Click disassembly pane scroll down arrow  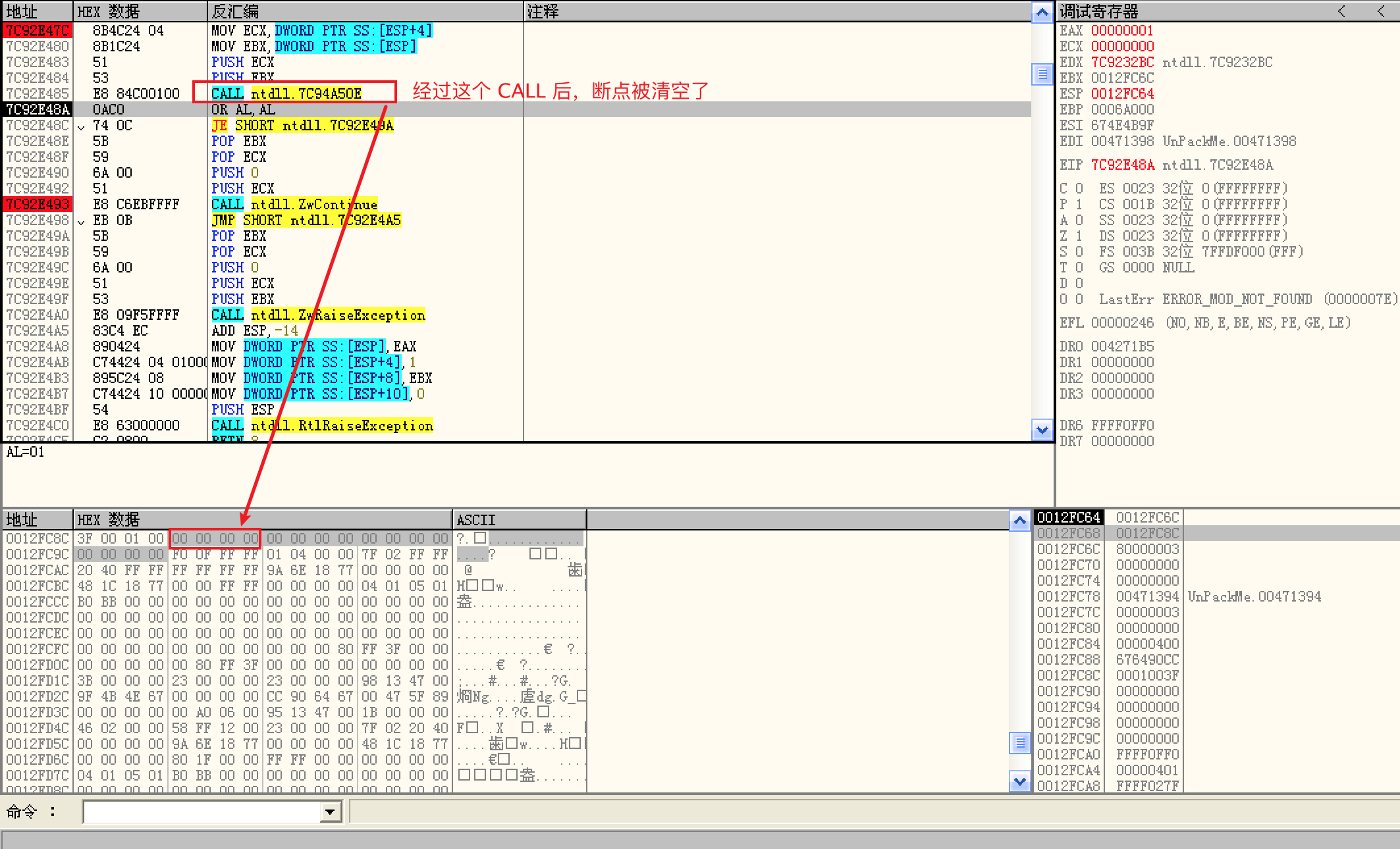click(x=1042, y=430)
